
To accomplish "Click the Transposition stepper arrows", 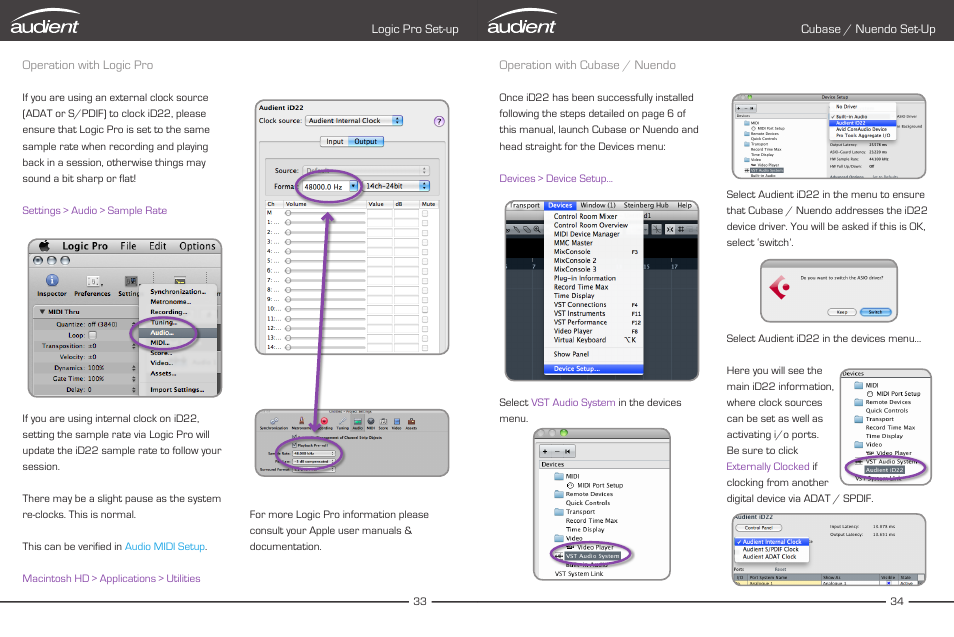I will pos(134,346).
